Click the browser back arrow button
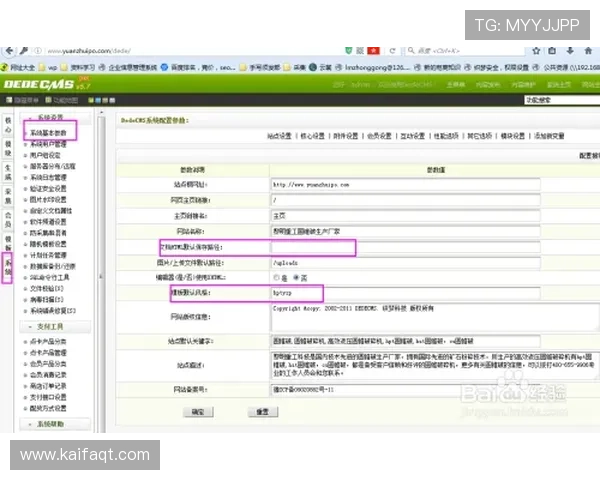The width and height of the screenshot is (600, 480). click(9, 51)
